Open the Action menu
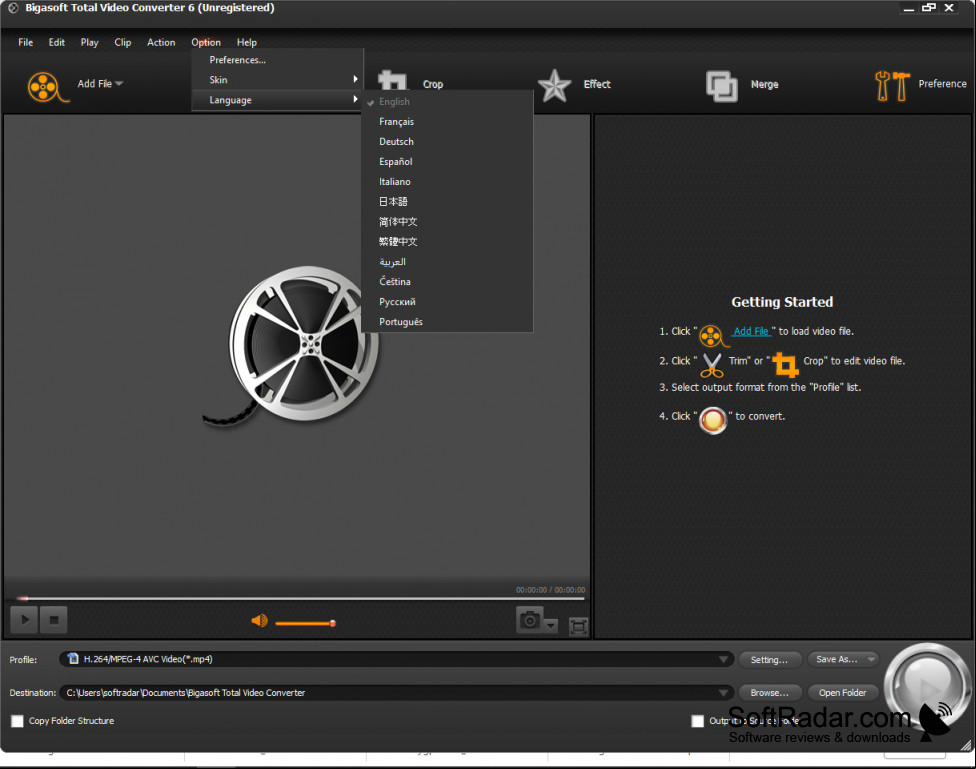Screen dimensions: 976x769 [x=161, y=42]
